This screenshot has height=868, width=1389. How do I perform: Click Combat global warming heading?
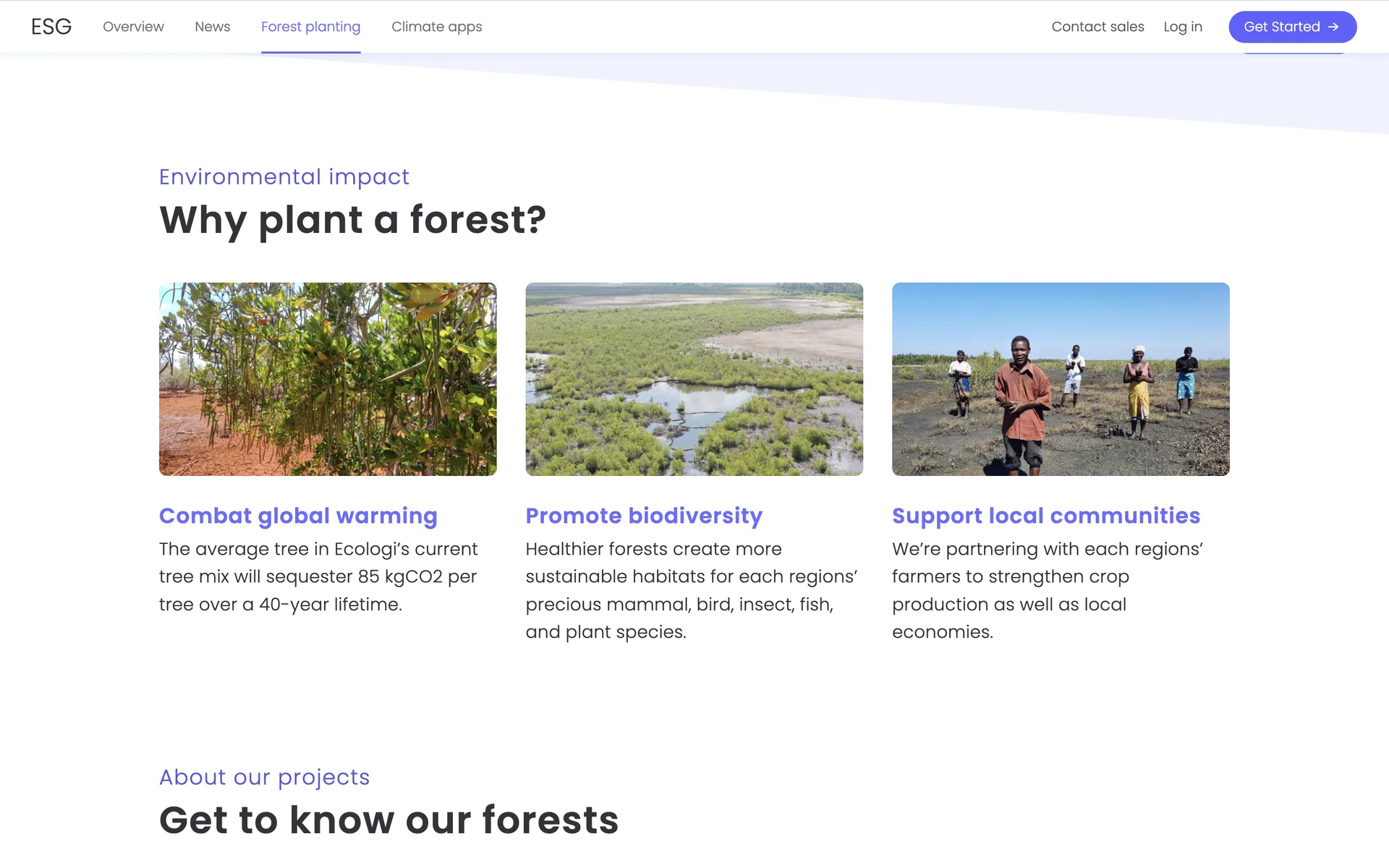point(298,516)
